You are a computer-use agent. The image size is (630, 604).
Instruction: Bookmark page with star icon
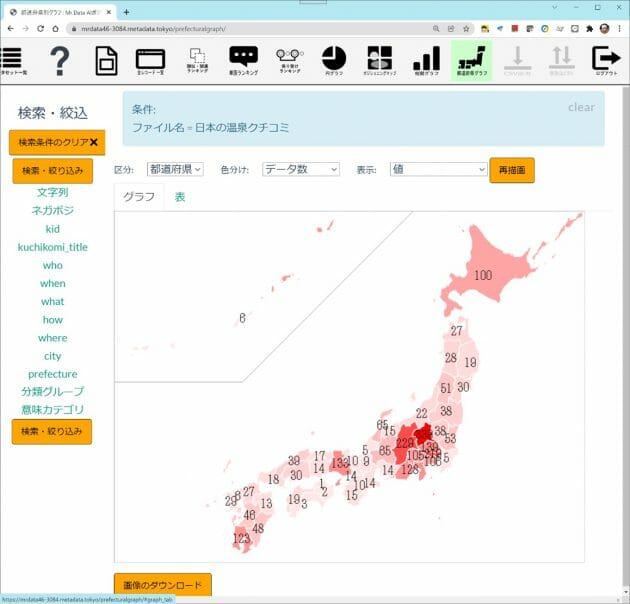tap(466, 29)
